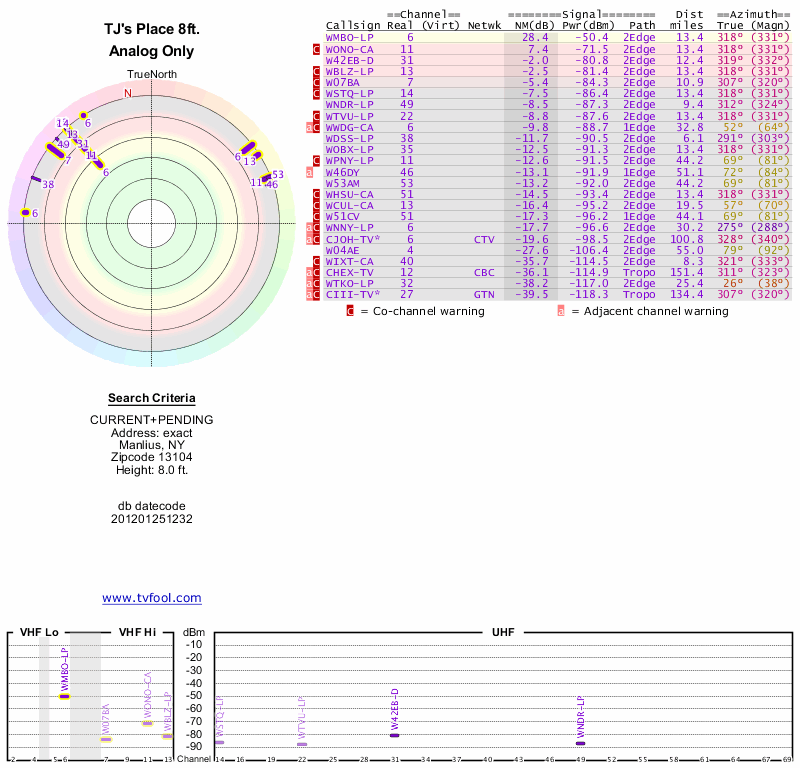Click the CJOH-TV callsign in the table
800x768 pixels.
point(352,239)
